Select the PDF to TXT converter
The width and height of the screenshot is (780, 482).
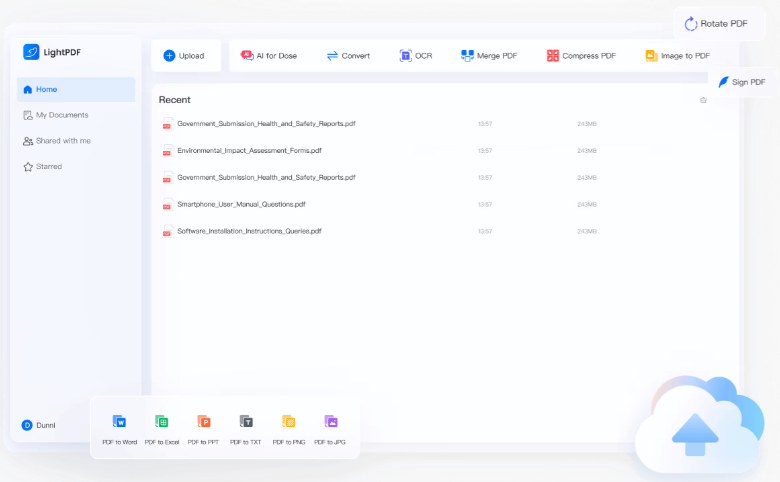point(246,429)
